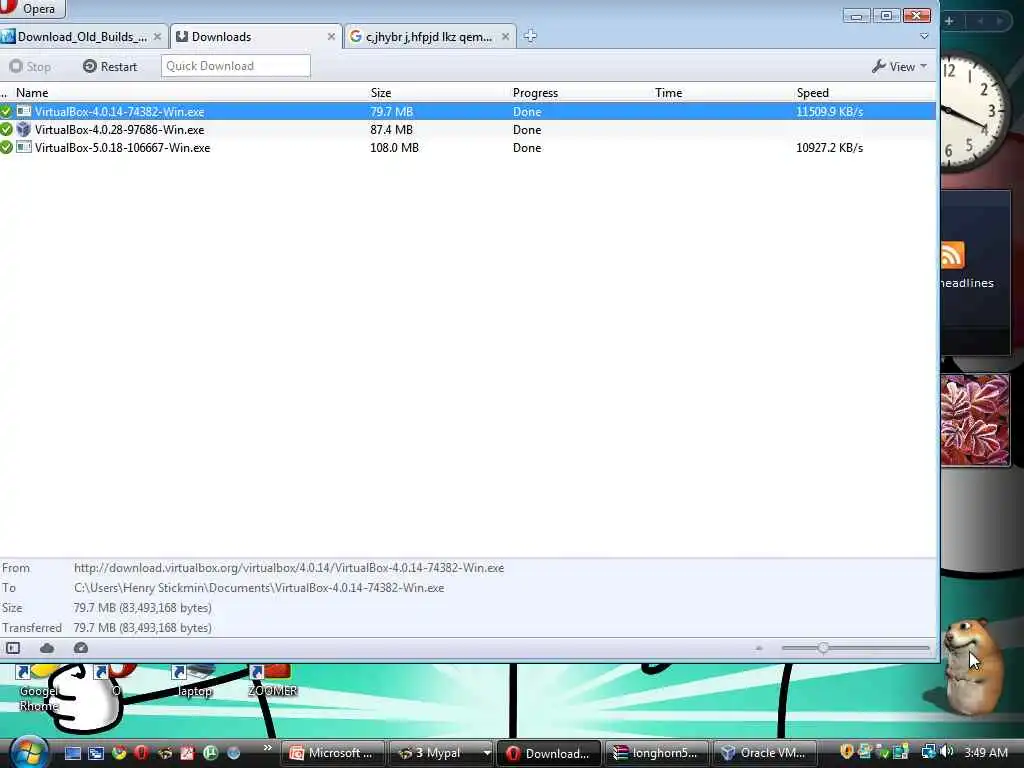Sort downloads by Speed column

tap(812, 93)
